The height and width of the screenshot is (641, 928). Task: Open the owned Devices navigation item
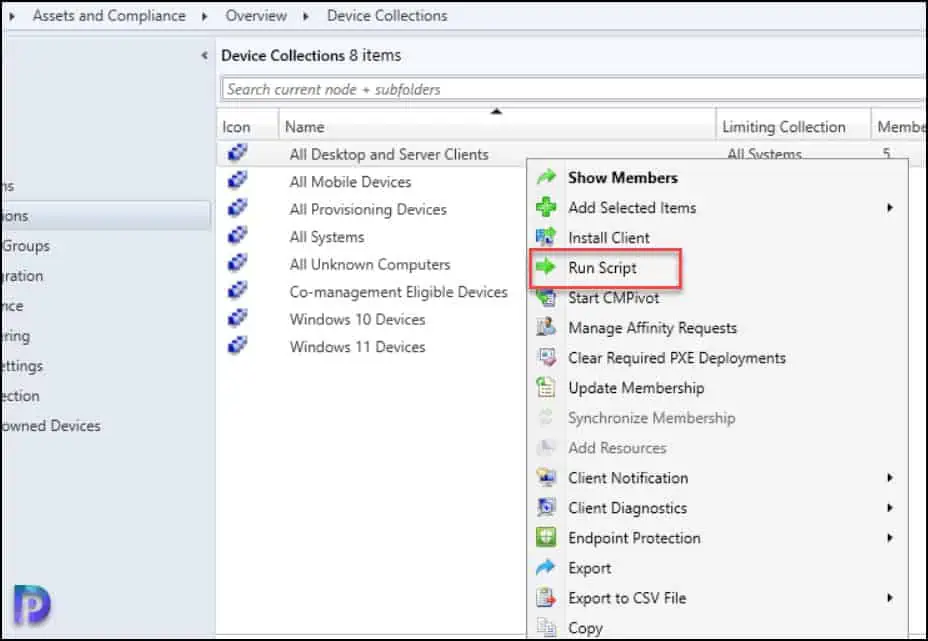pos(50,426)
